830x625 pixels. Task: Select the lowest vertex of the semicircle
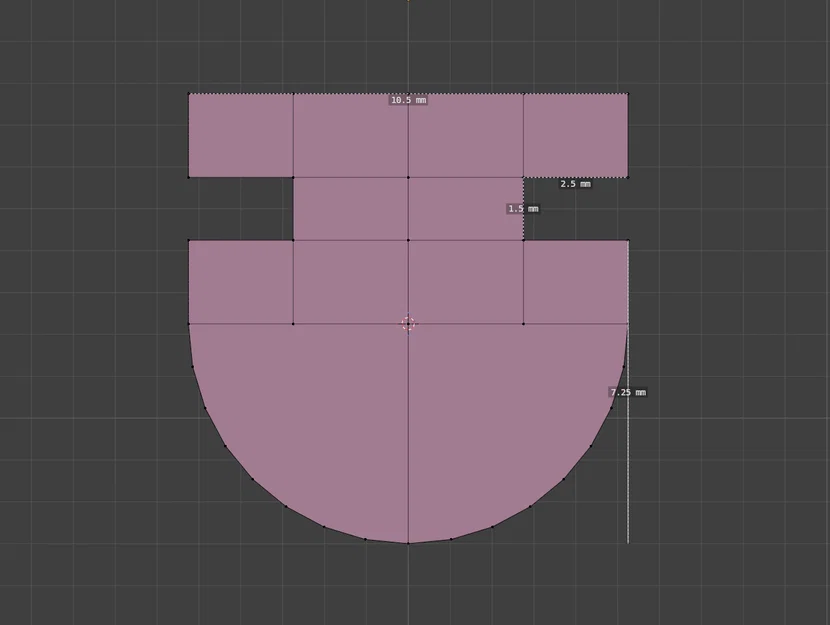[x=408, y=543]
